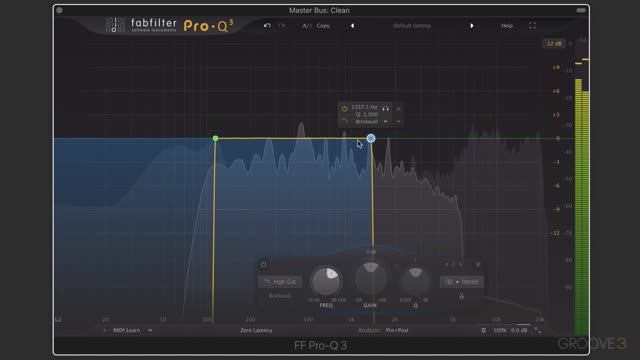Click the Q knob
640x360 pixels.
pyautogui.click(x=416, y=281)
